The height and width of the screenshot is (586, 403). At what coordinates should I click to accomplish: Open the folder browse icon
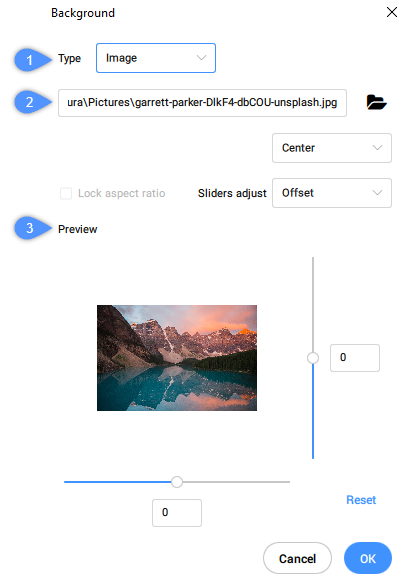pos(376,102)
